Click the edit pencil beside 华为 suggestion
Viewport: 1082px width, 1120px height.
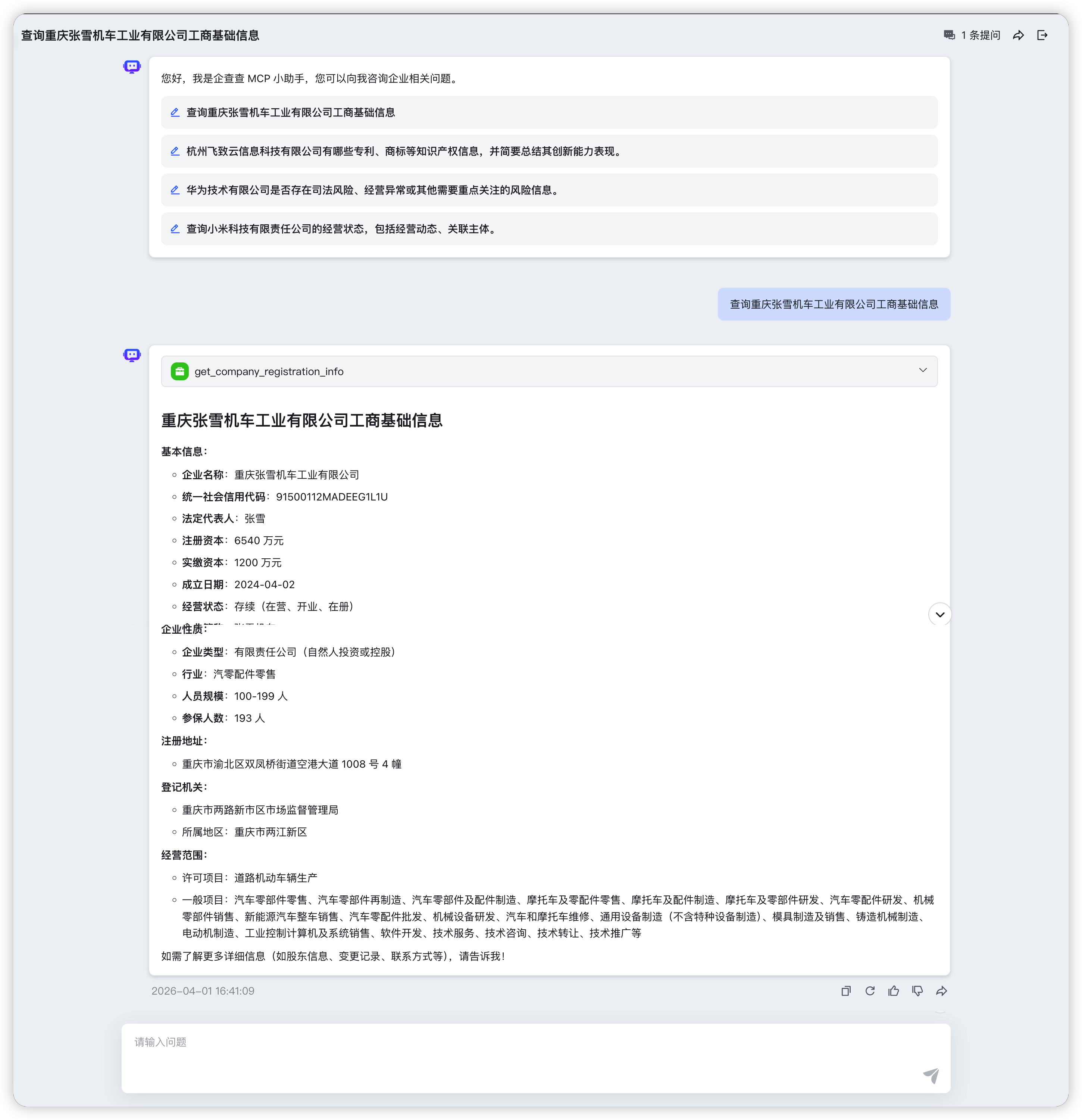click(175, 190)
